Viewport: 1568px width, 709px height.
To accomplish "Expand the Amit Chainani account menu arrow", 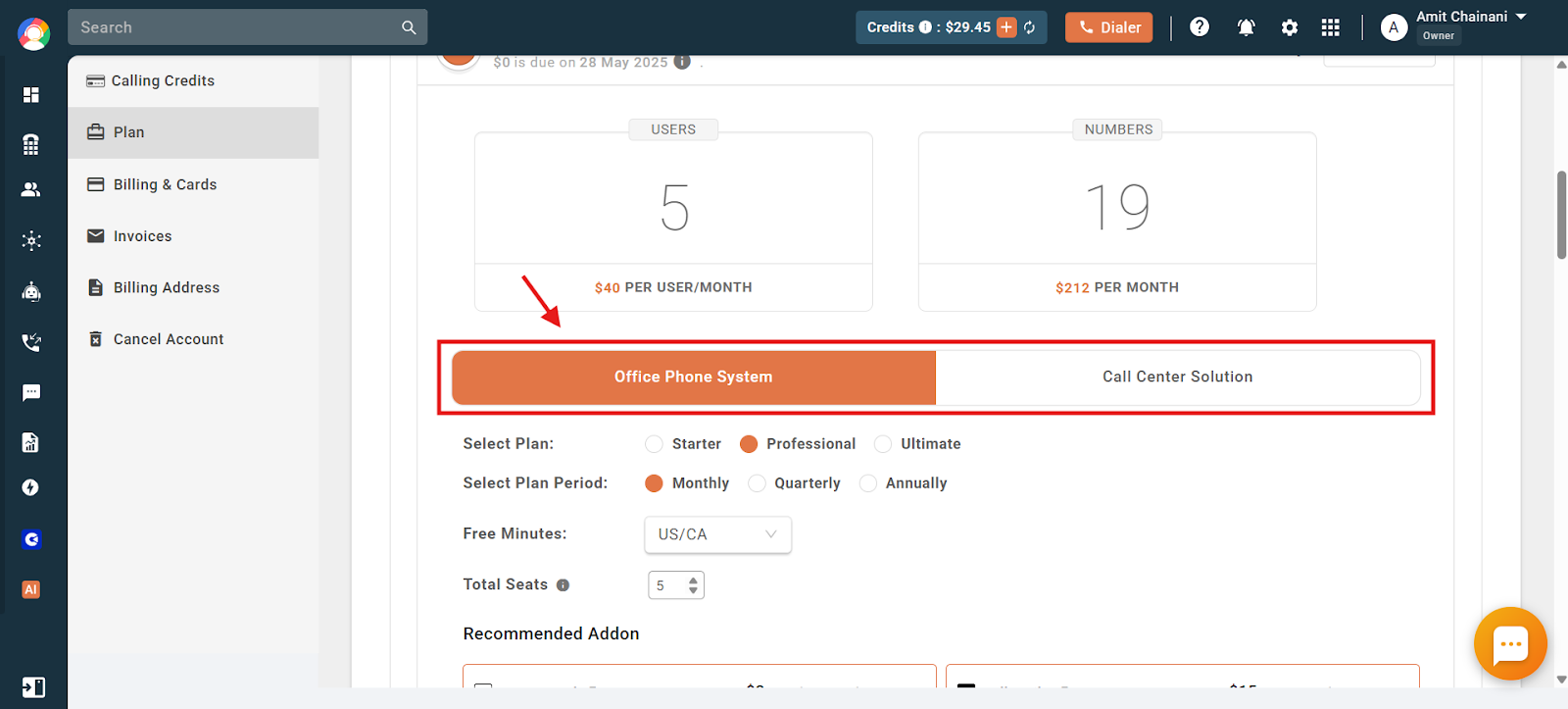I will pos(1521,17).
